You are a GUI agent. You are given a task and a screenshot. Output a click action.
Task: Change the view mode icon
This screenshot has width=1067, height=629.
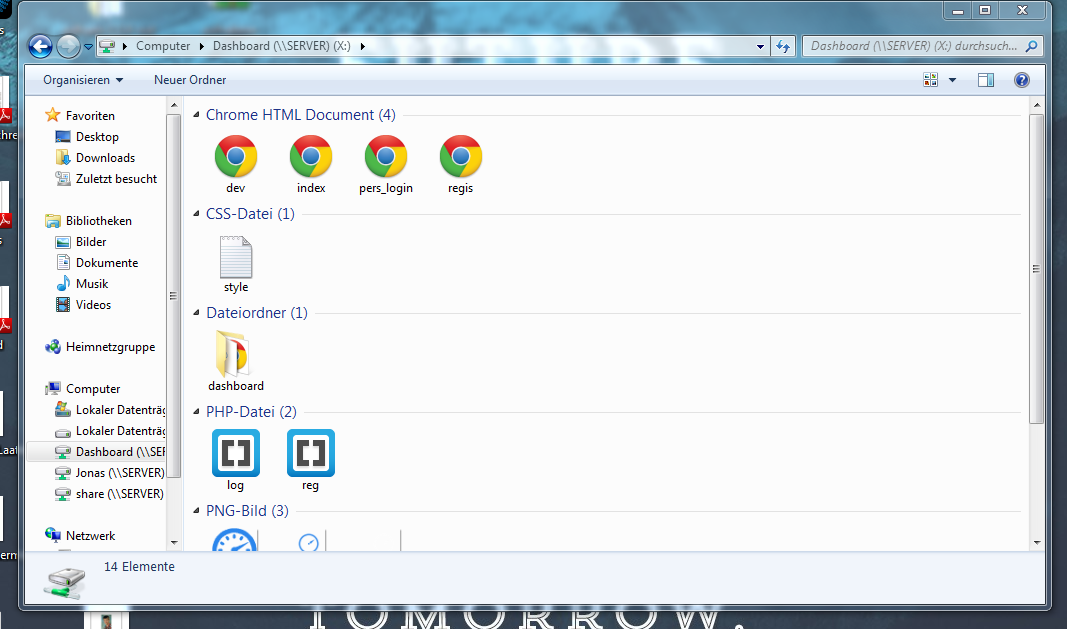930,80
